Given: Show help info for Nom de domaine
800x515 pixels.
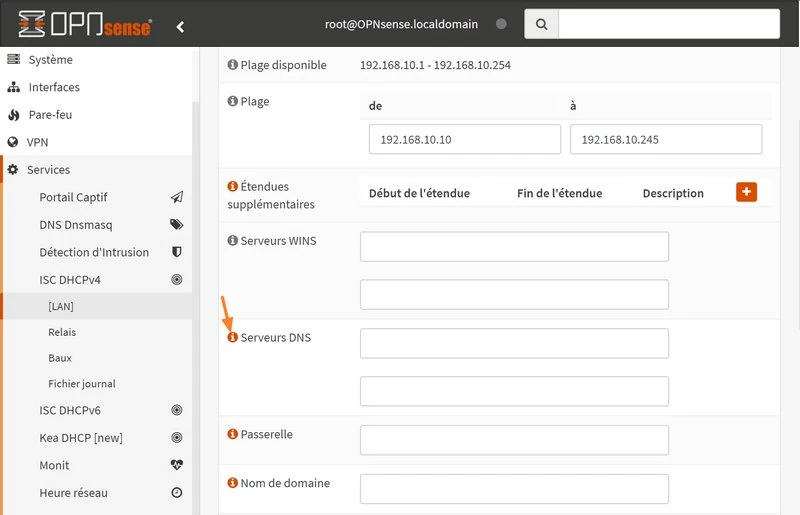Looking at the screenshot, I should click(x=233, y=483).
